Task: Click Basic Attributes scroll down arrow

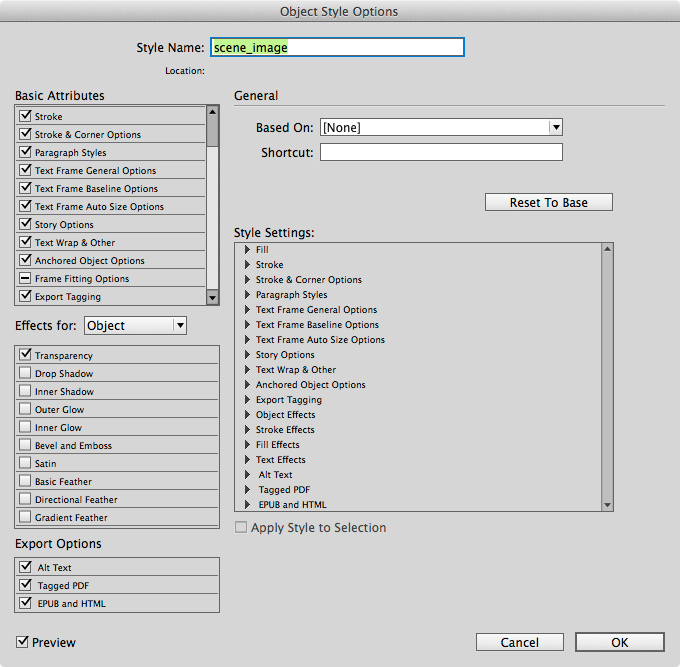Action: 212,298
